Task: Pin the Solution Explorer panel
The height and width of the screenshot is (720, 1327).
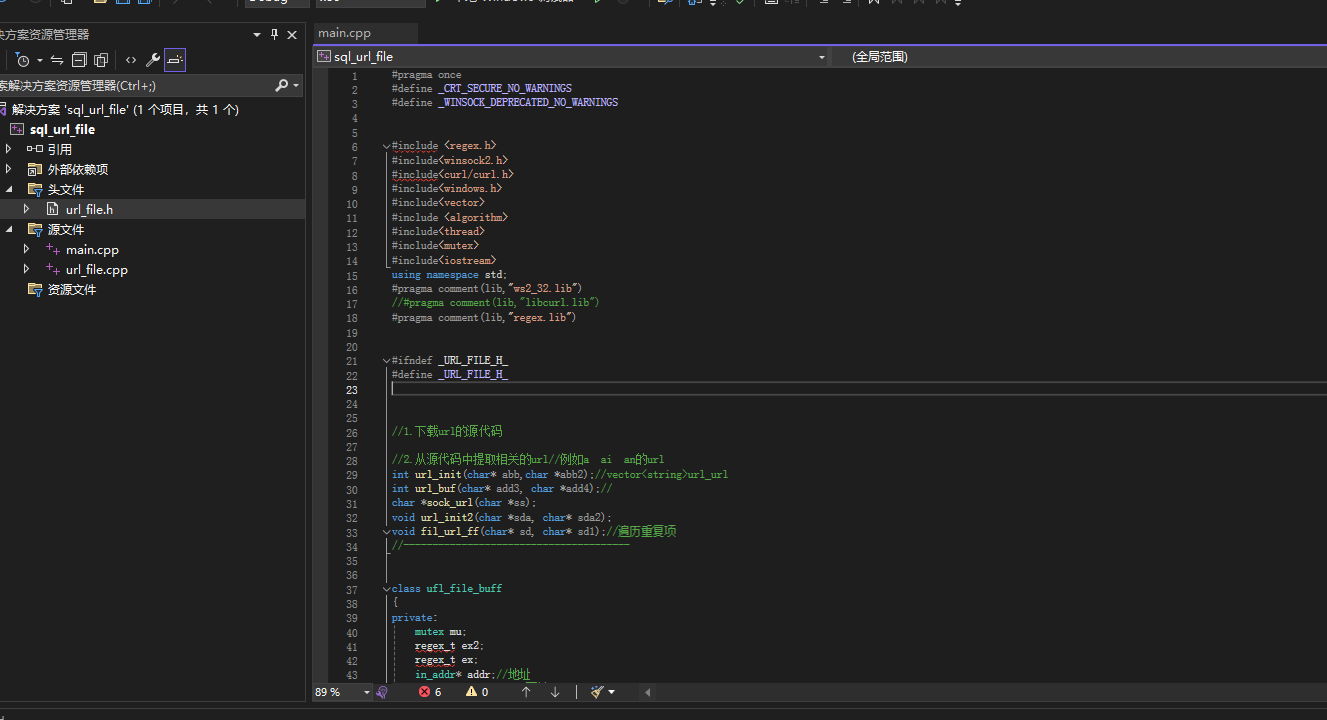Action: point(275,35)
